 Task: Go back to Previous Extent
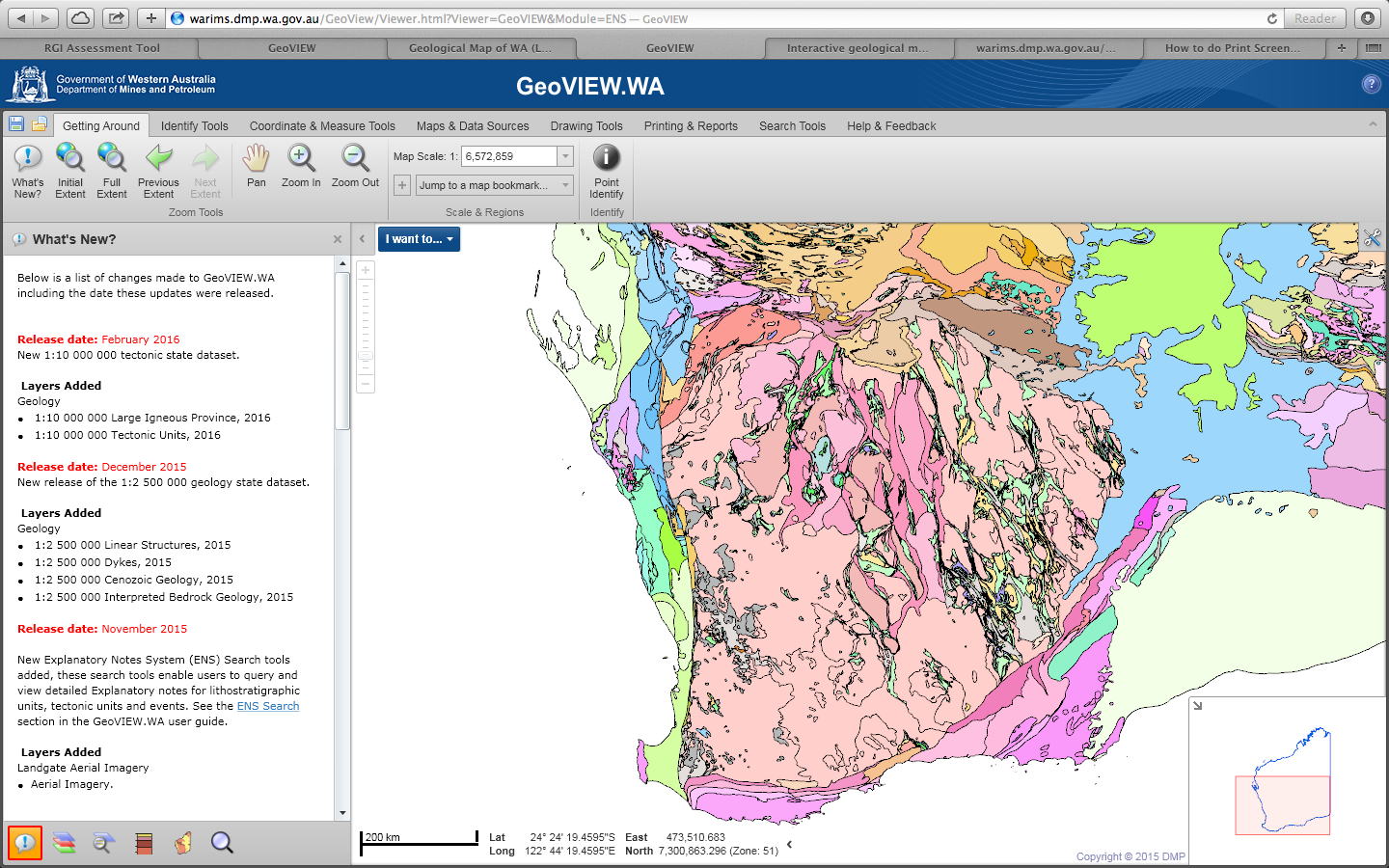coord(158,171)
